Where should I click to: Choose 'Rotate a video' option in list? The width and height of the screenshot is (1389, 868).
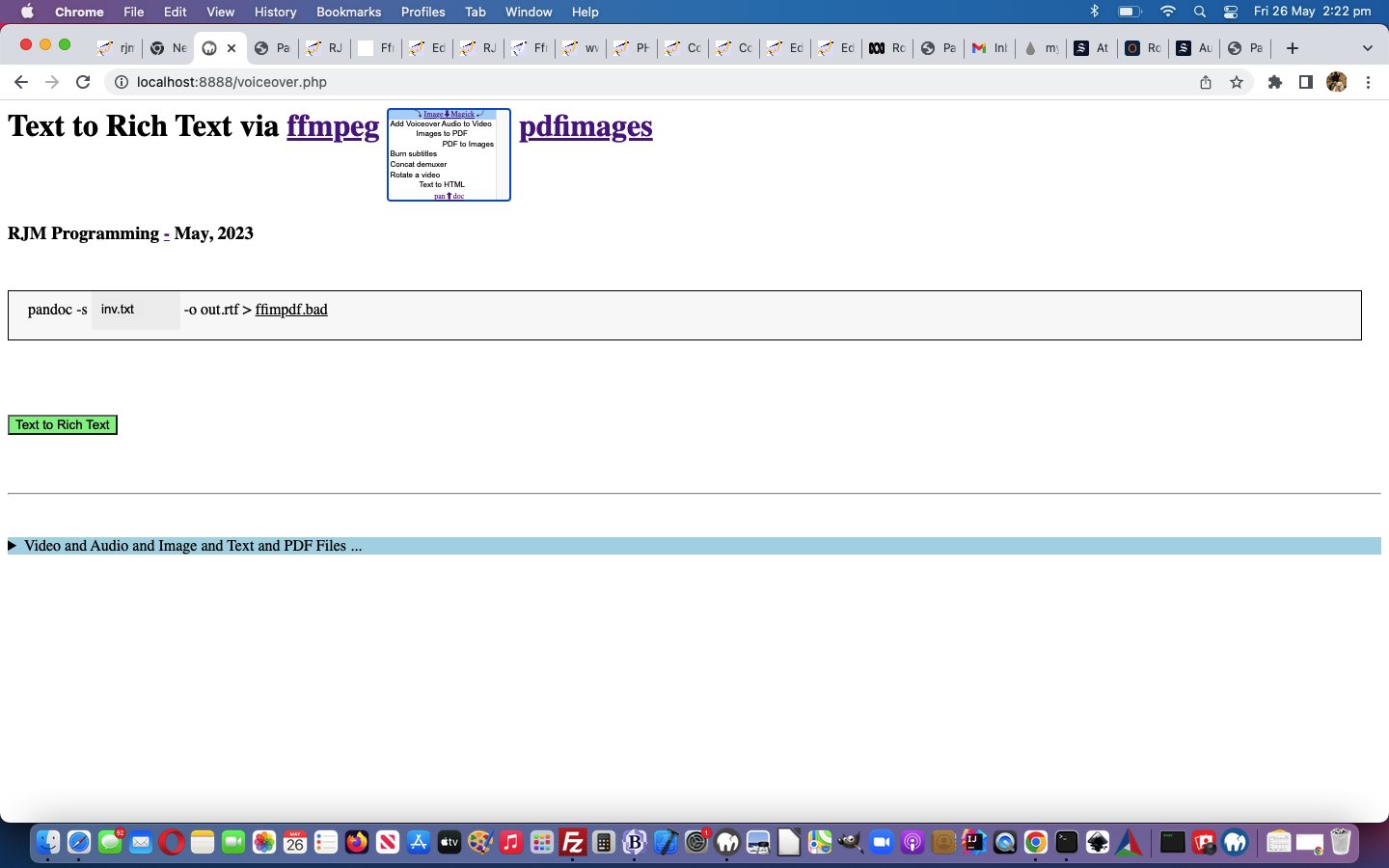pos(415,175)
